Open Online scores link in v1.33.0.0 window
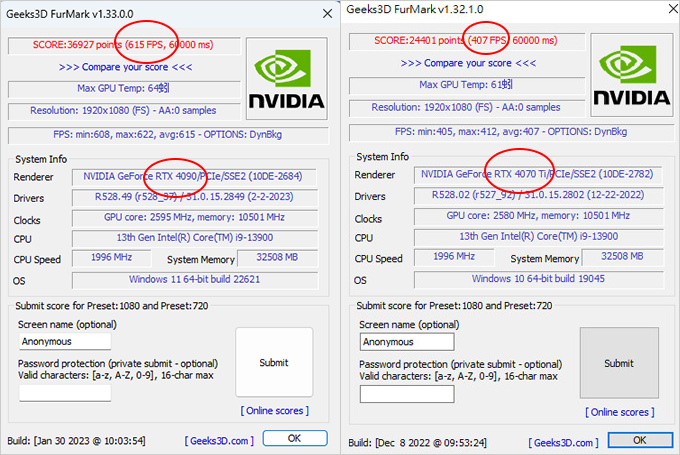680x455 pixels. [x=275, y=410]
